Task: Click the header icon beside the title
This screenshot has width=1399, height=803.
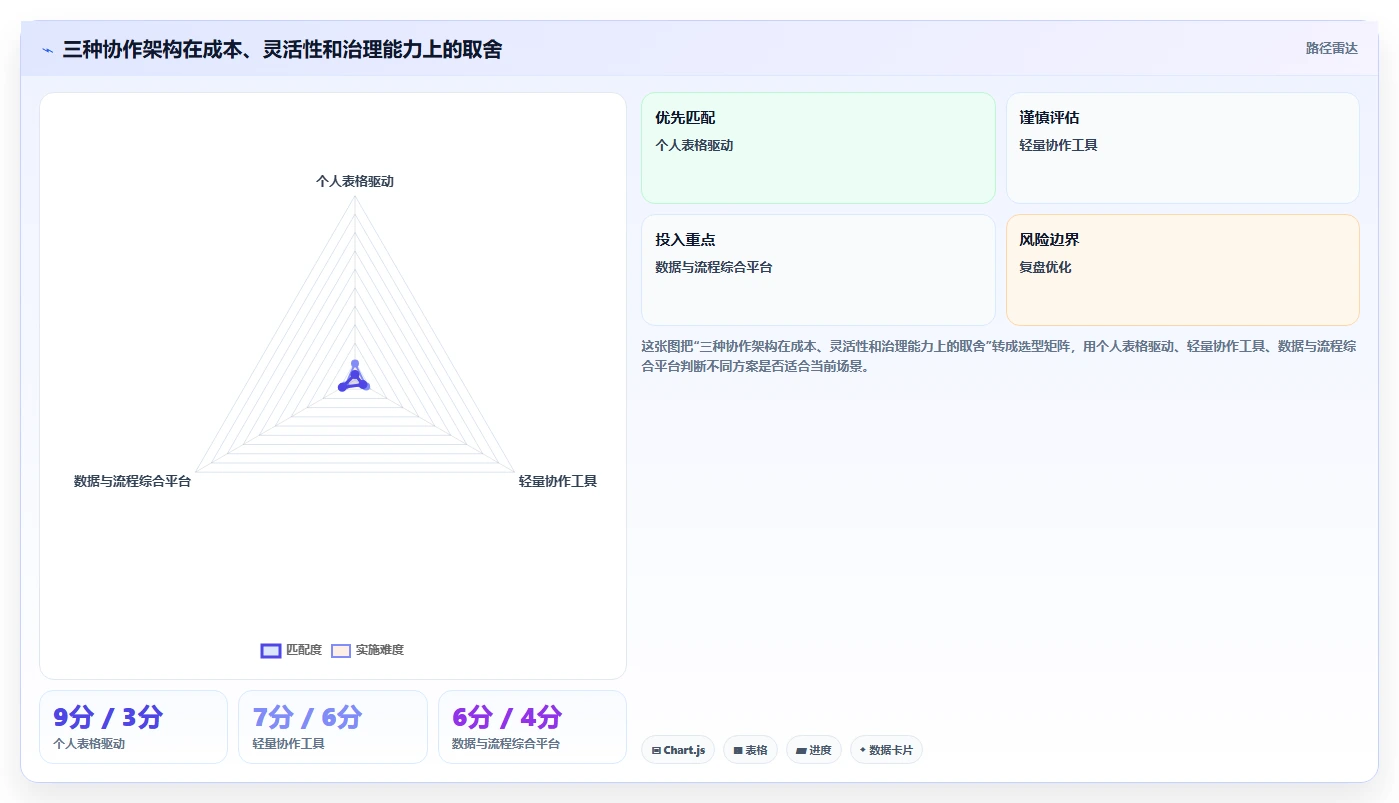Action: coord(48,50)
